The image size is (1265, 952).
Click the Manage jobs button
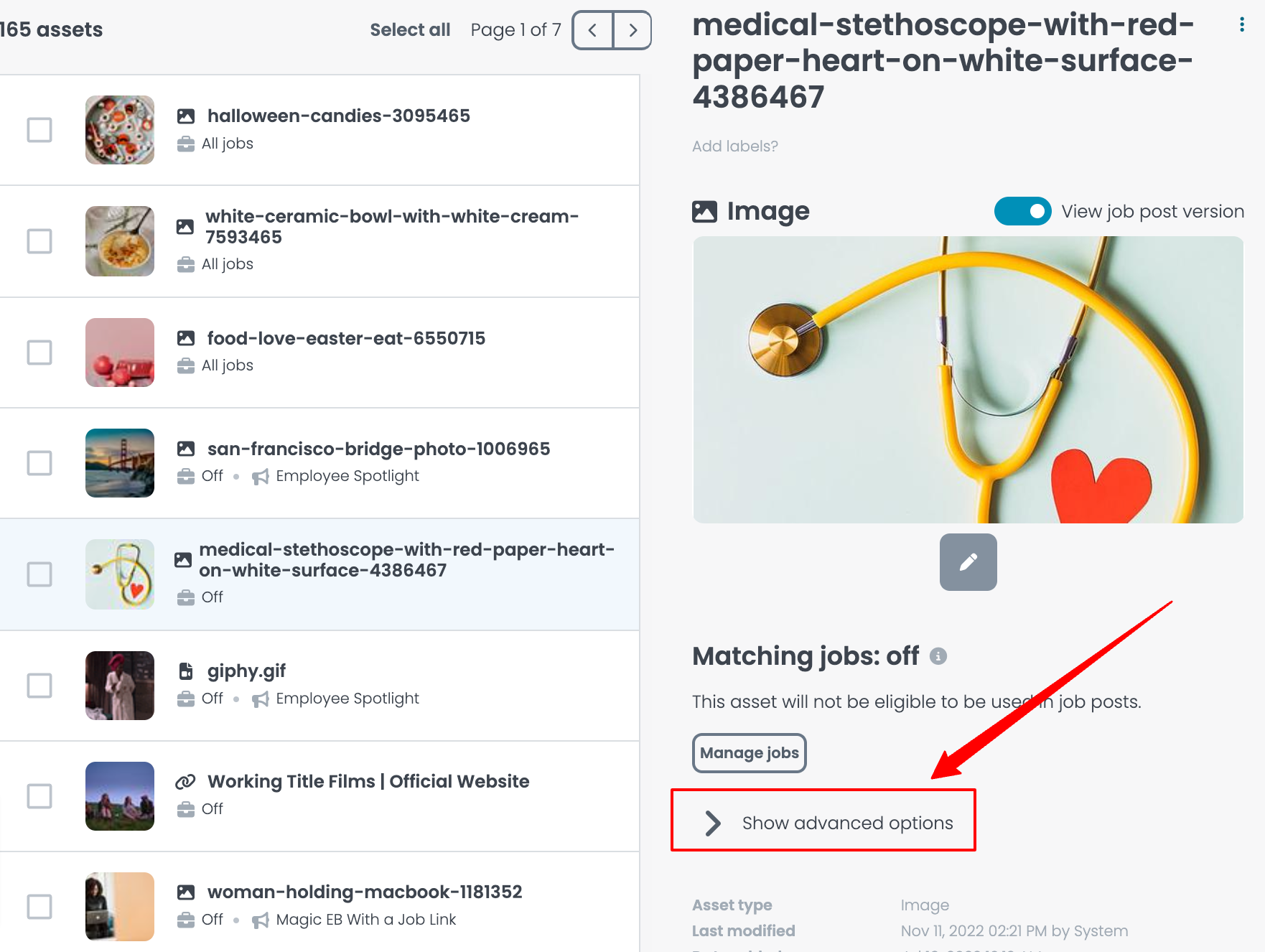pyautogui.click(x=749, y=752)
